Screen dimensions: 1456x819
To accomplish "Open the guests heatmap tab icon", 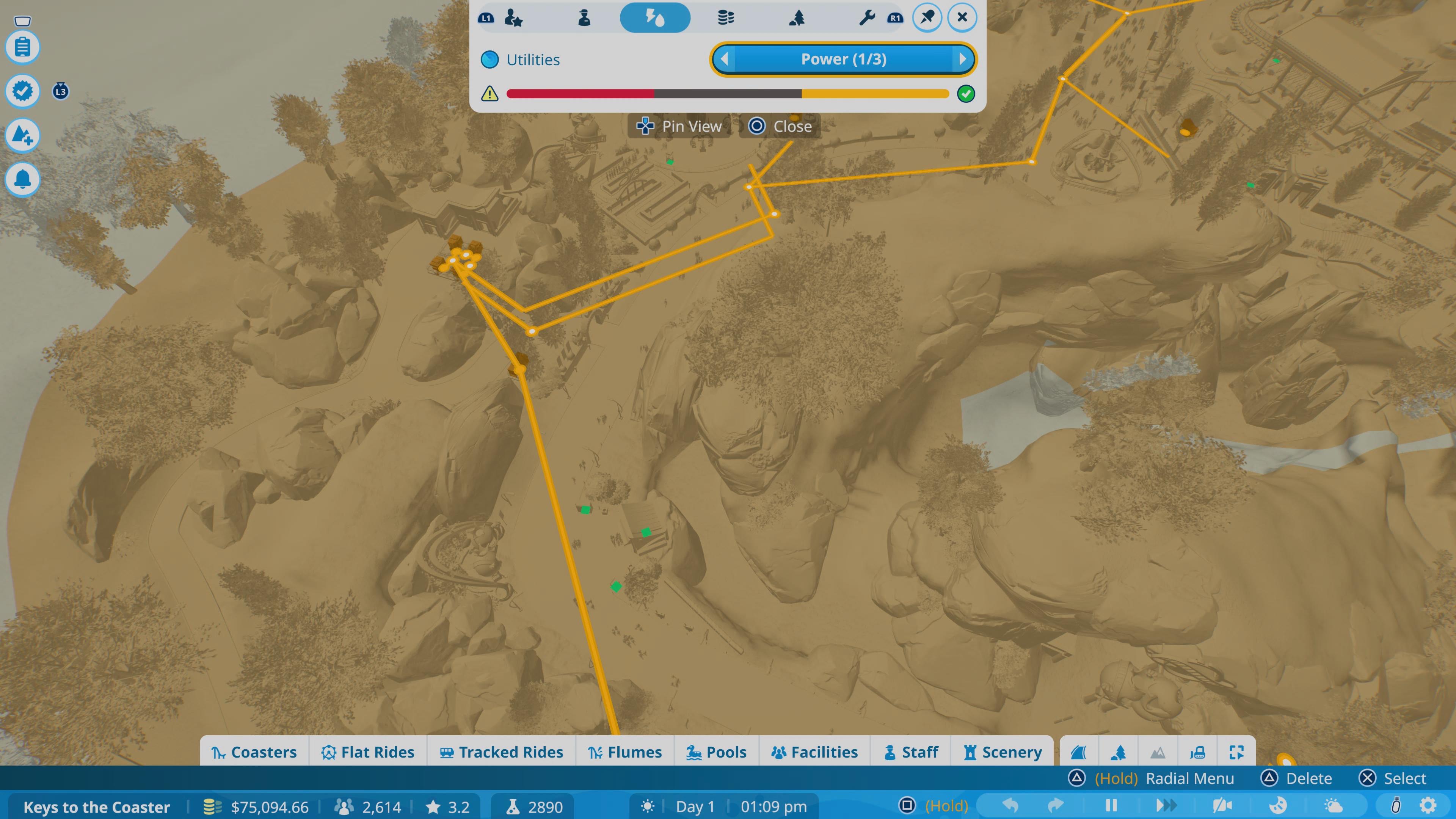I will tap(513, 17).
